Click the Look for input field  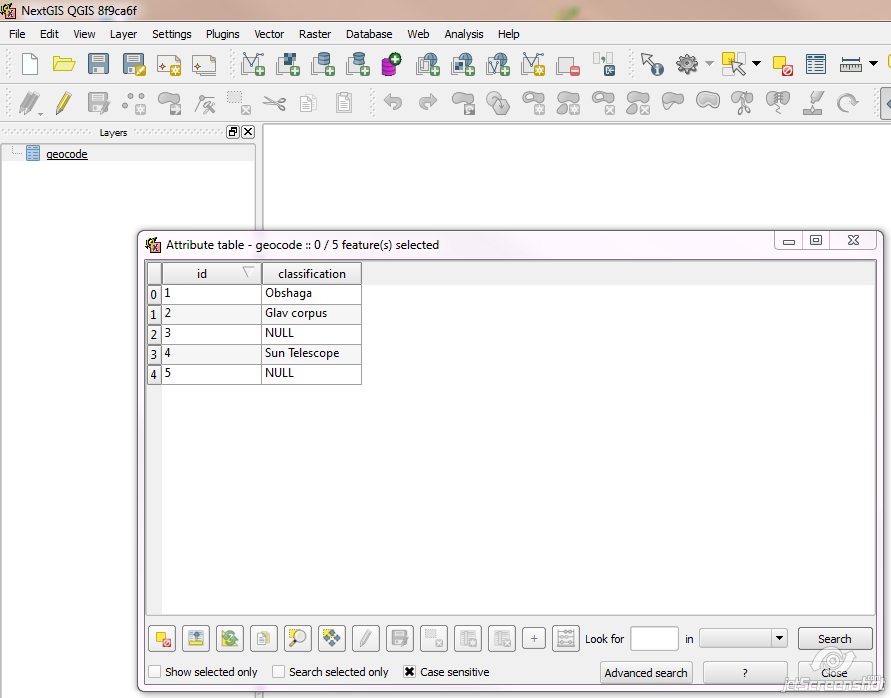pos(654,638)
